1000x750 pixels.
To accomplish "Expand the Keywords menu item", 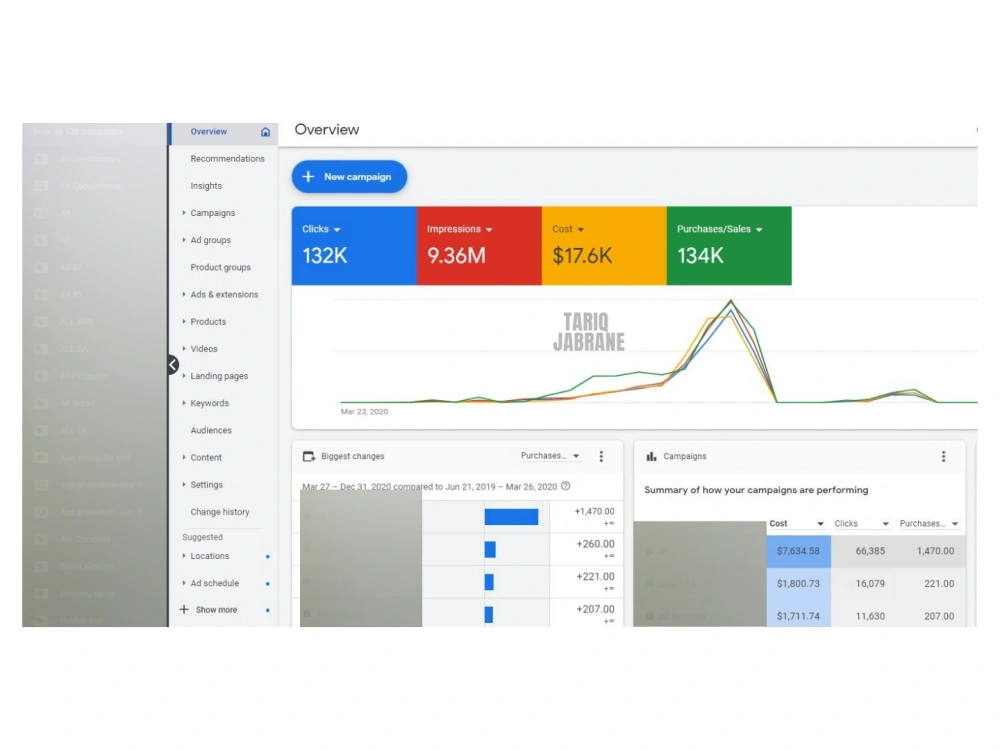I will click(x=184, y=402).
